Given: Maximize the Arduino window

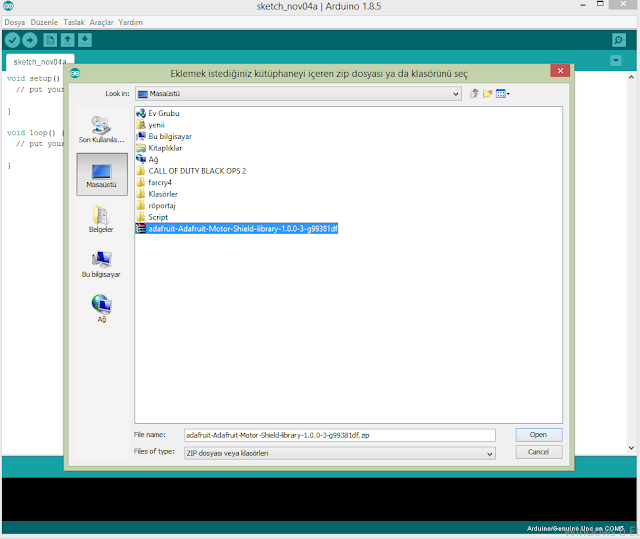Looking at the screenshot, I should click(x=600, y=4).
